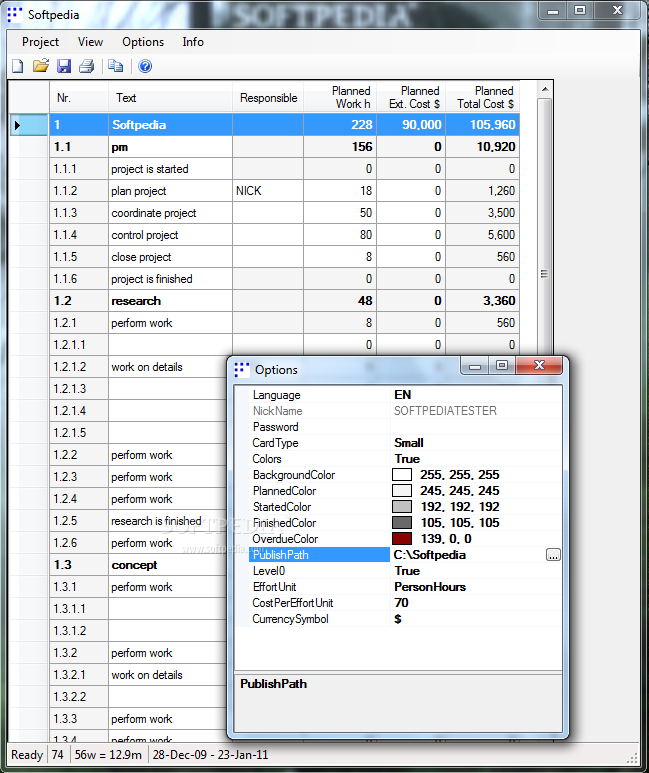
Task: Click the OverdueColor dark red swatch
Action: click(x=402, y=539)
